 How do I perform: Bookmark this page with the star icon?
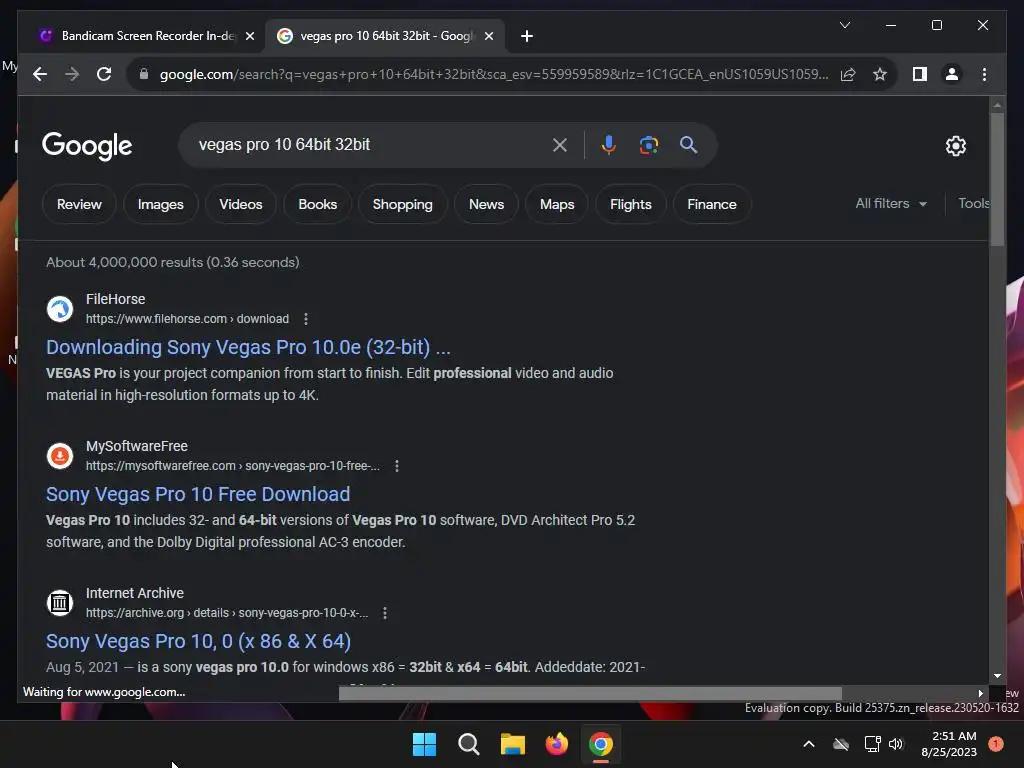[x=880, y=74]
